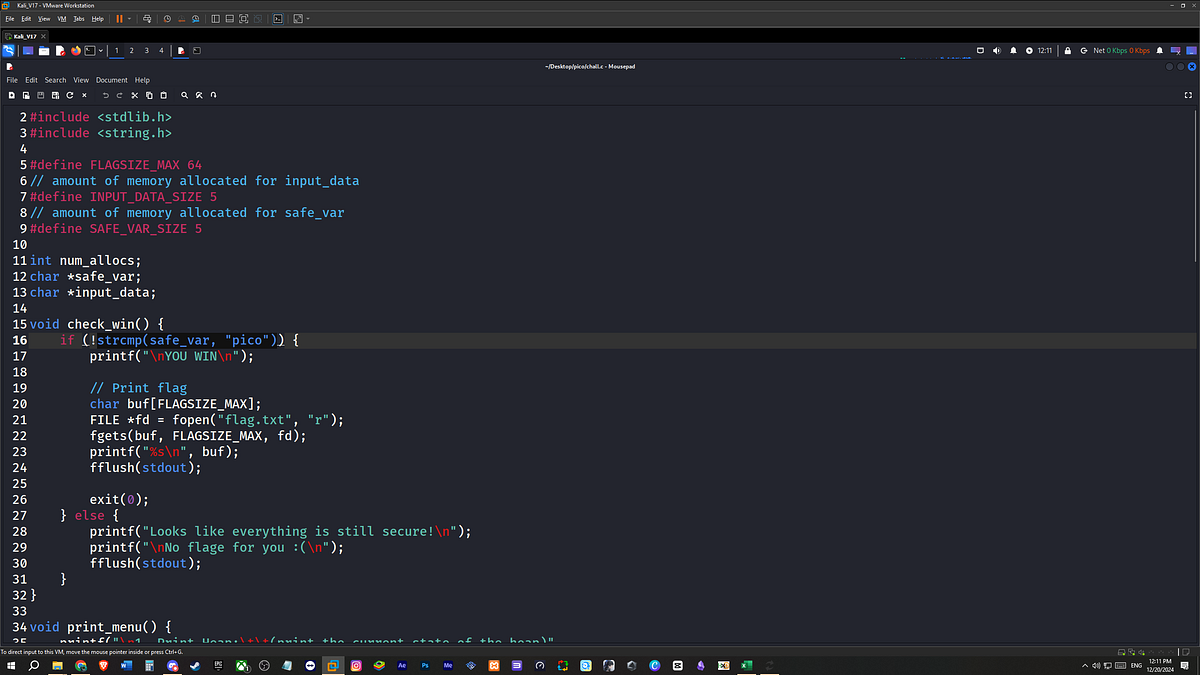Toggle Mousepad fullscreen mode
The width and height of the screenshot is (1200, 675).
point(1187,95)
